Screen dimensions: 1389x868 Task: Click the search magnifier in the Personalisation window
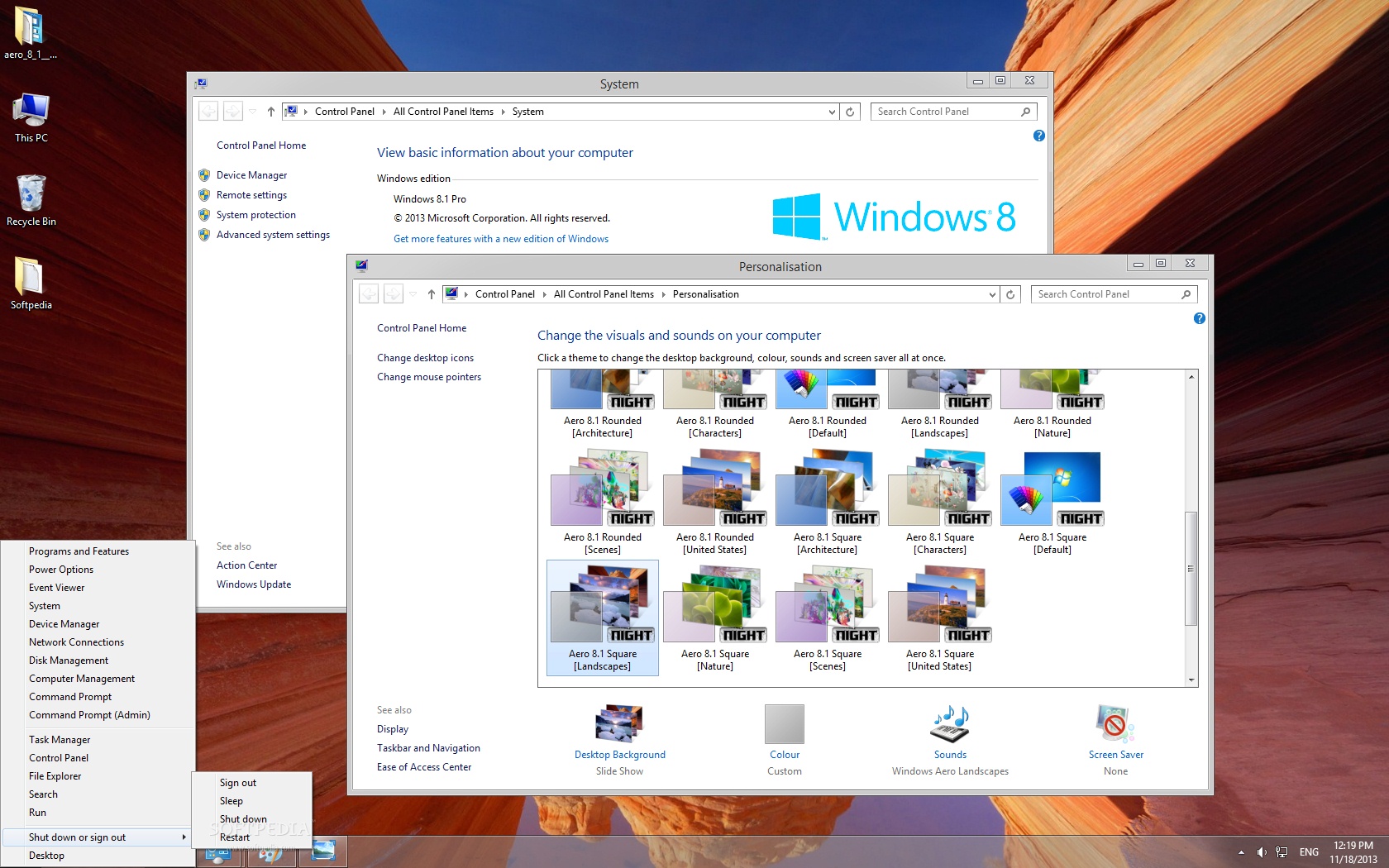click(1186, 294)
